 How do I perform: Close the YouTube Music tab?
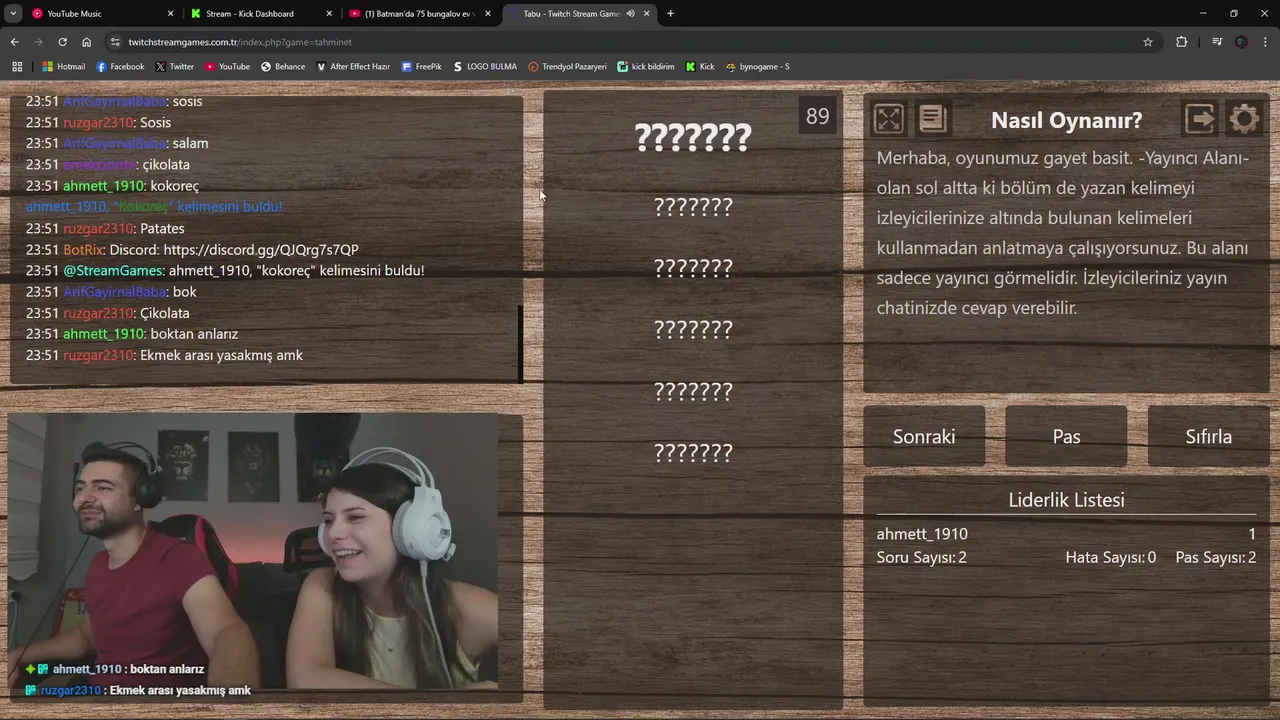click(170, 14)
